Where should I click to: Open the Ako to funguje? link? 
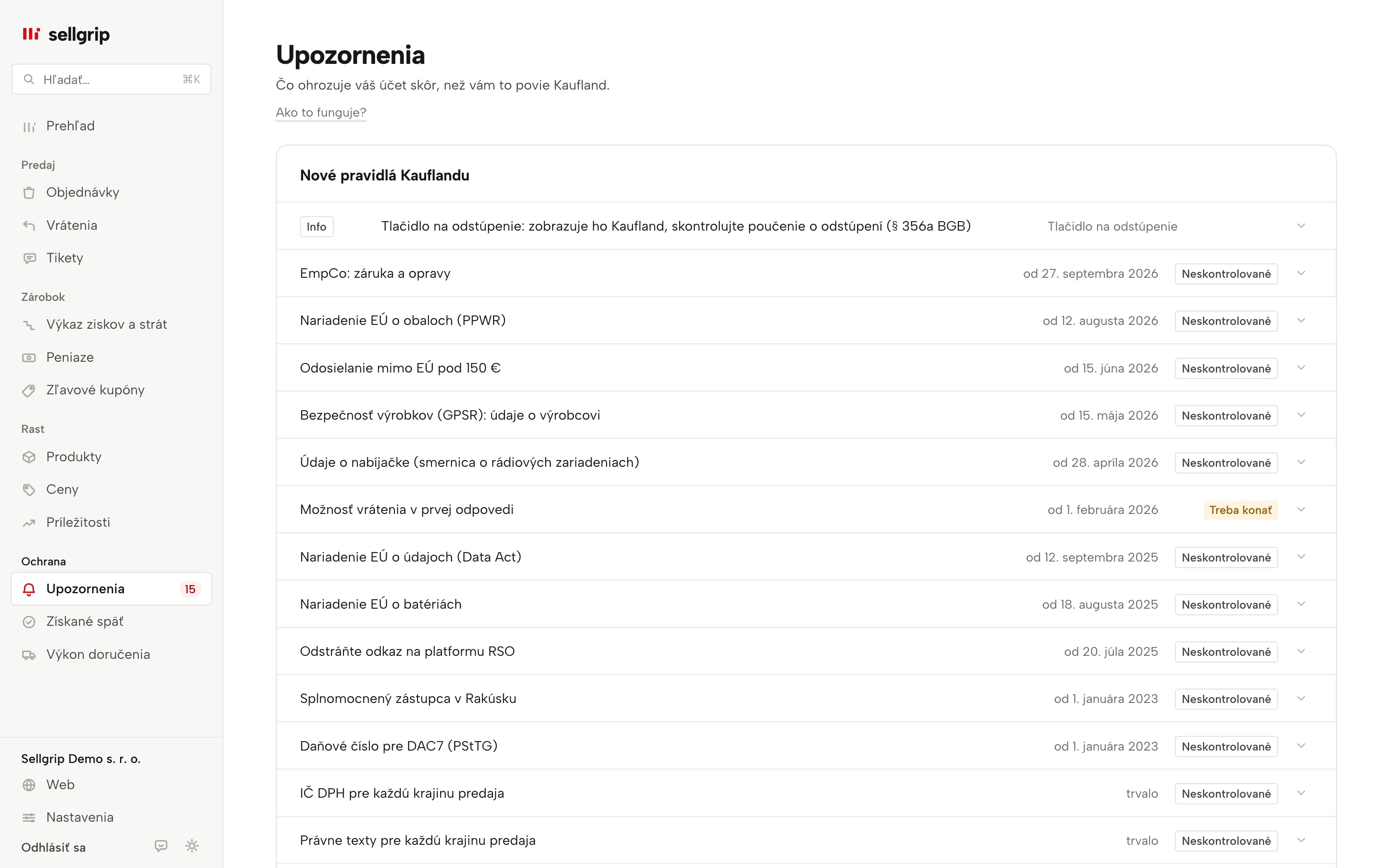321,112
